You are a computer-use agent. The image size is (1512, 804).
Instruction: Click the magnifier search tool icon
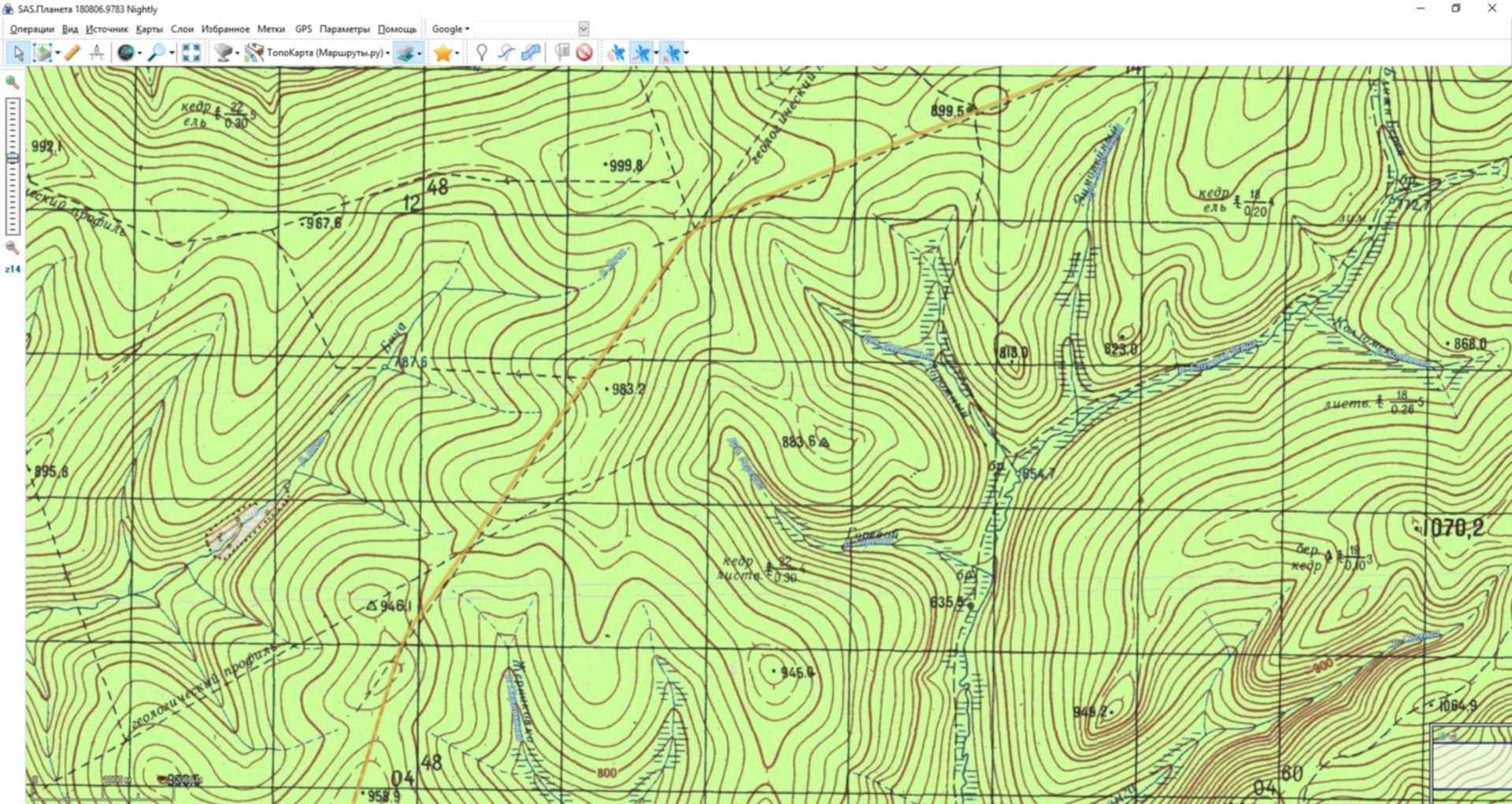157,53
